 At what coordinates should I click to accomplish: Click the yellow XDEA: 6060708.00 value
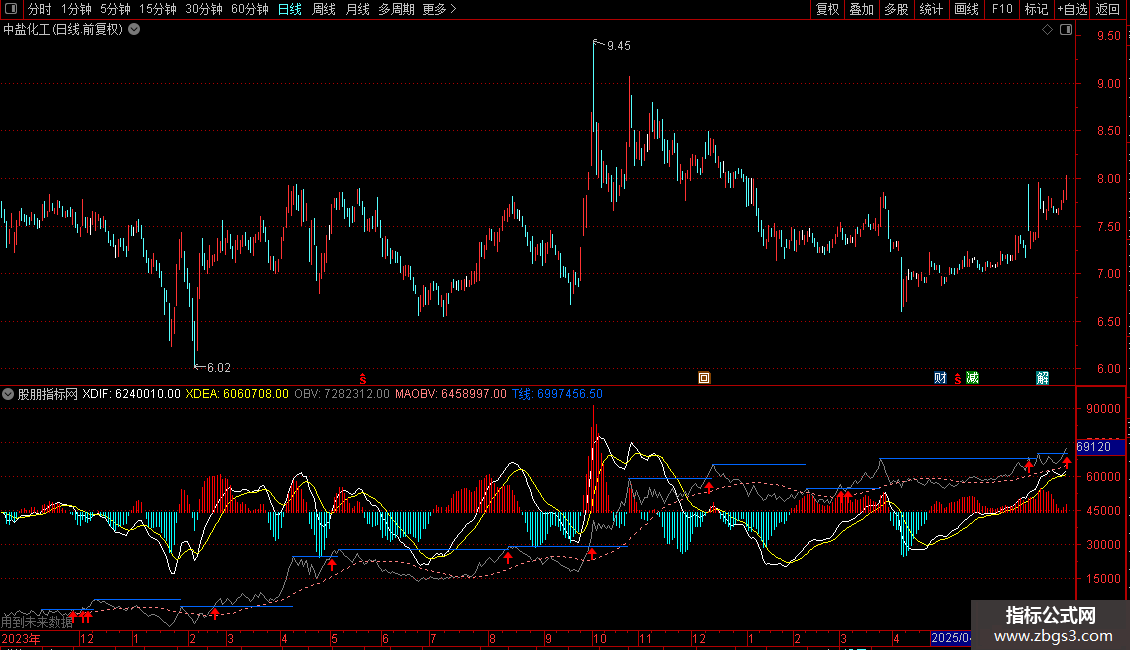[x=237, y=394]
